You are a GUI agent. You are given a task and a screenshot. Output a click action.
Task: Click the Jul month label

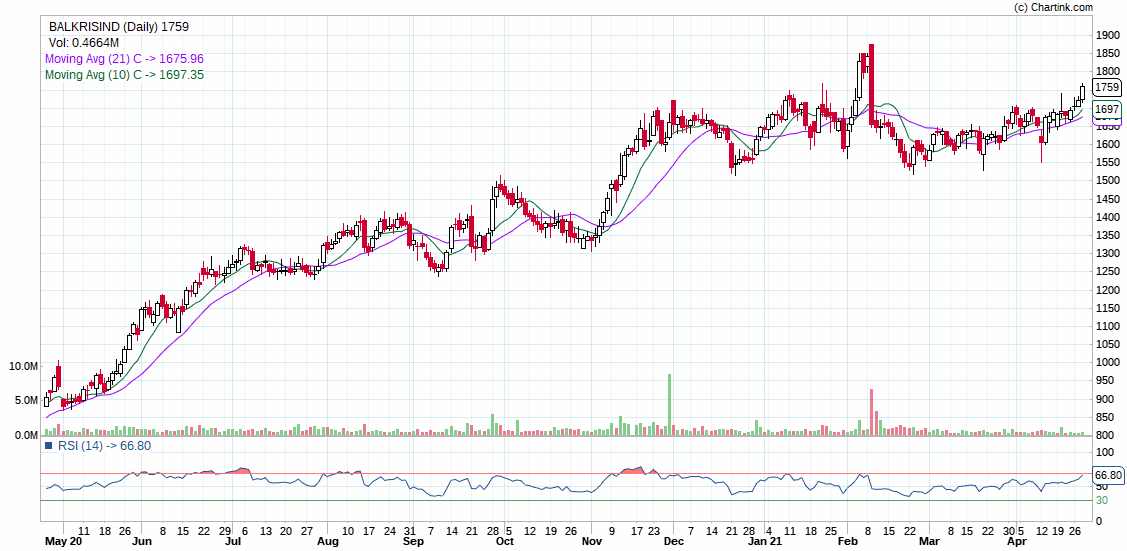point(234,541)
